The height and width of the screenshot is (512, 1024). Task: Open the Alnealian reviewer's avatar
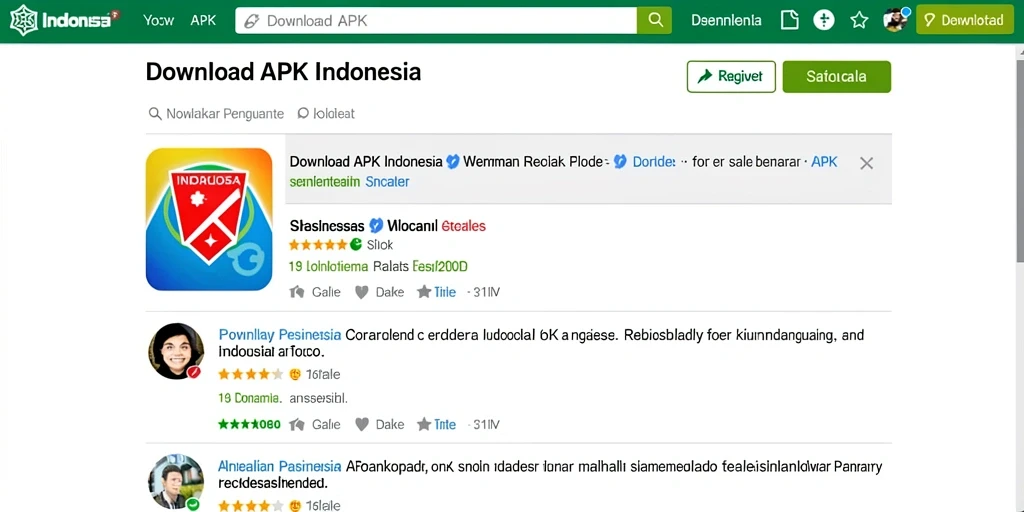click(176, 483)
